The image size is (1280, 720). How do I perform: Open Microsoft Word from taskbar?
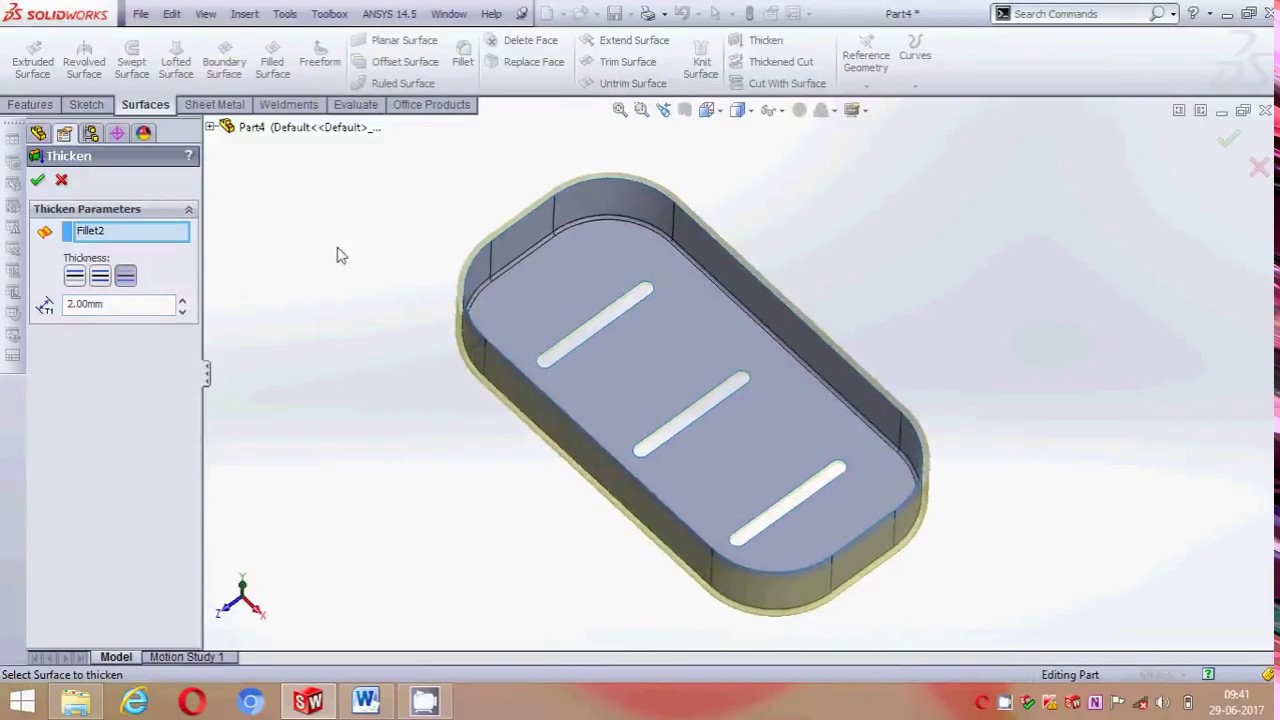point(366,702)
